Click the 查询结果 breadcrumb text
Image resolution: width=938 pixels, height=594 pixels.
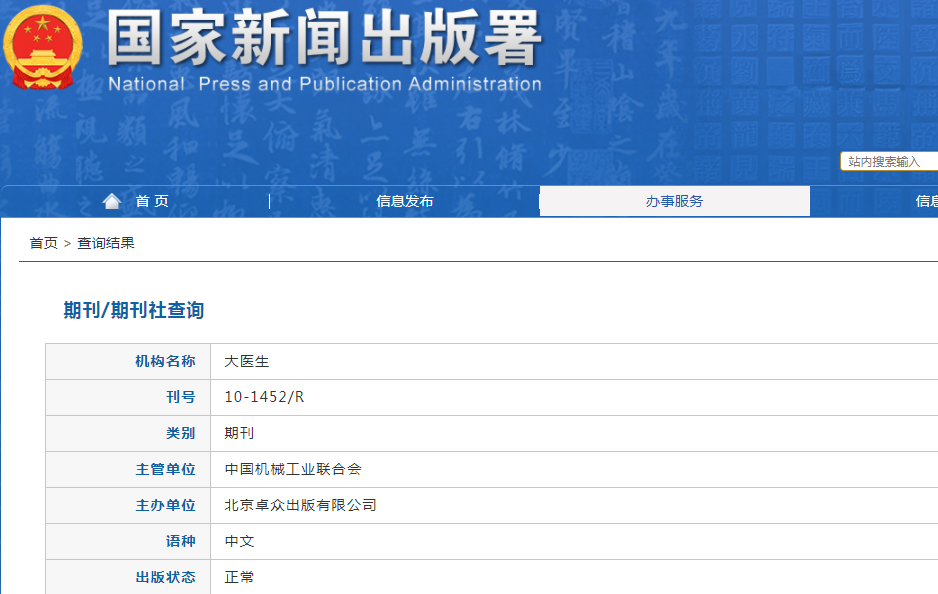point(106,243)
